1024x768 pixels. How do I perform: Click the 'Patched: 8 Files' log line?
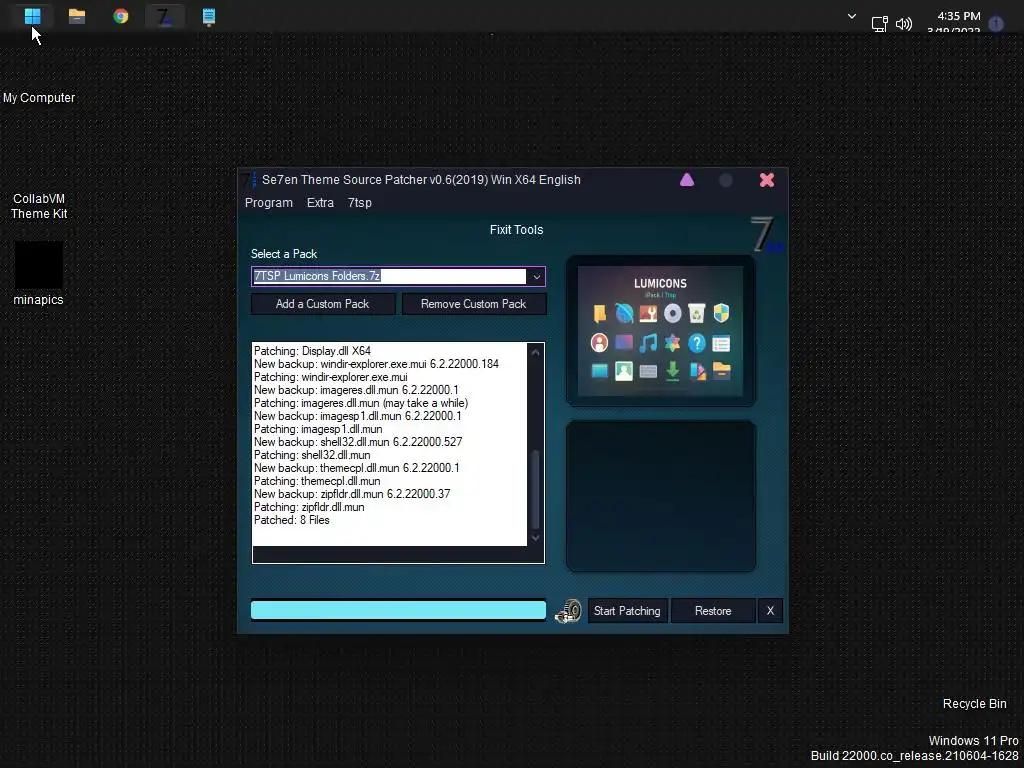tap(291, 520)
